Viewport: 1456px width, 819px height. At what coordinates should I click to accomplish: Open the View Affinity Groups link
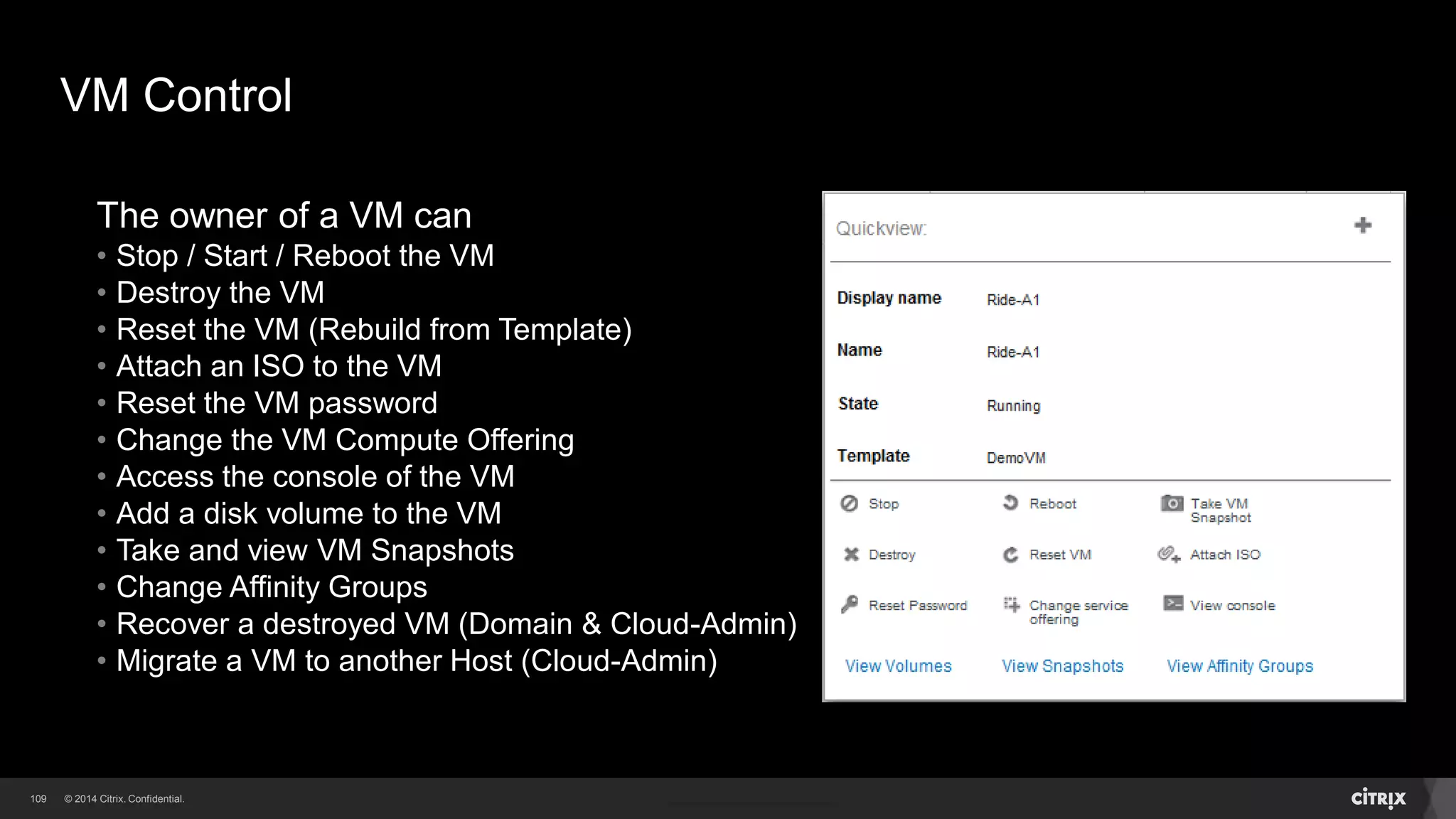(x=1239, y=666)
